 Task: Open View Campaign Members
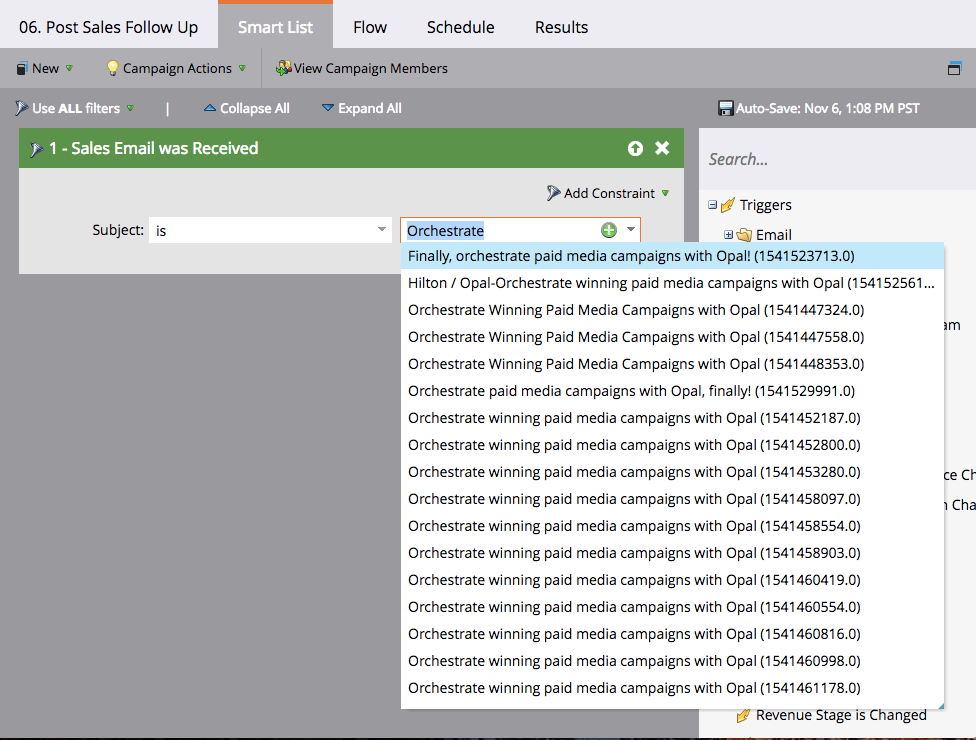362,68
